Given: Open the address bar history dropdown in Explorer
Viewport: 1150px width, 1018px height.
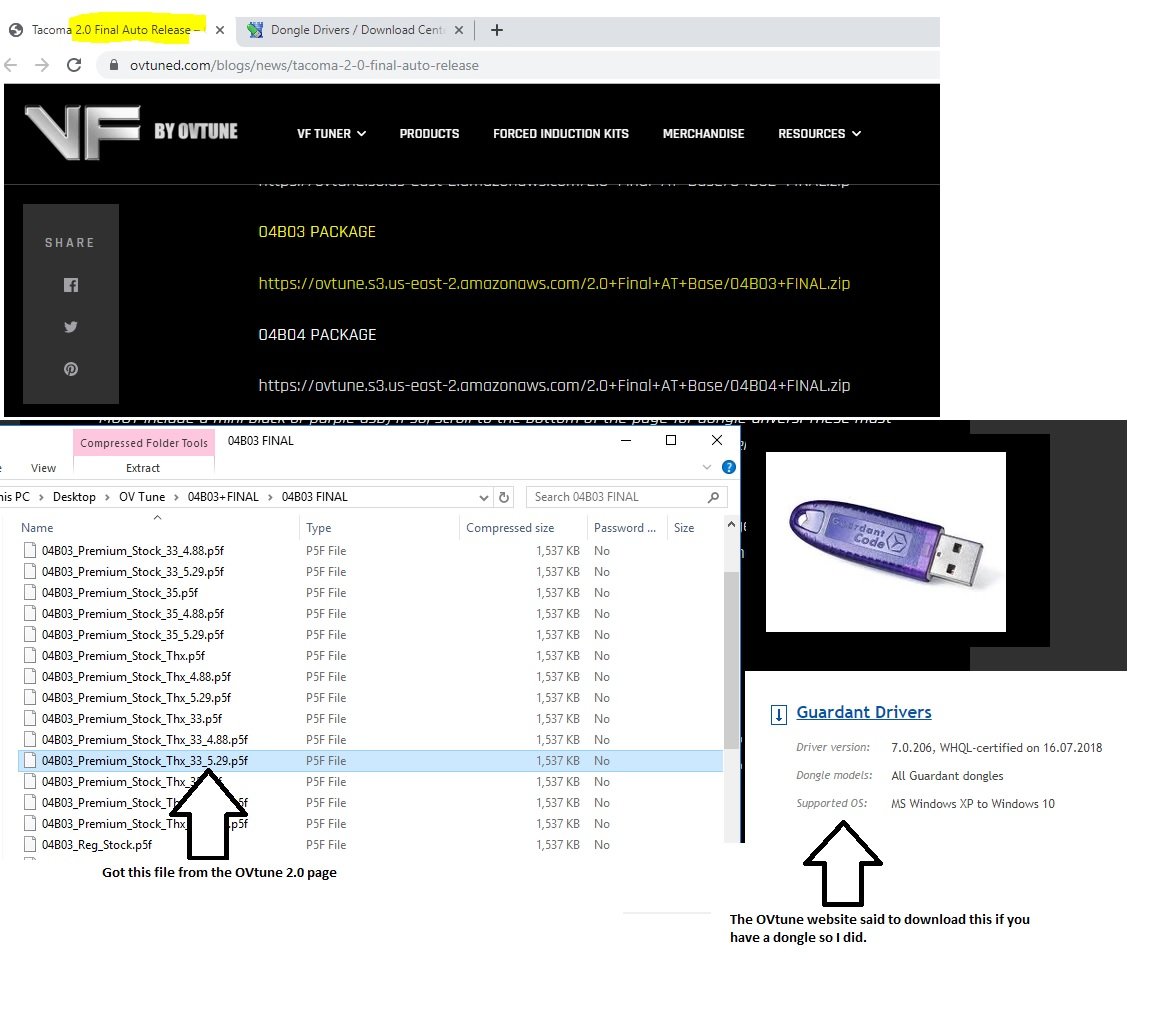Looking at the screenshot, I should pyautogui.click(x=483, y=497).
